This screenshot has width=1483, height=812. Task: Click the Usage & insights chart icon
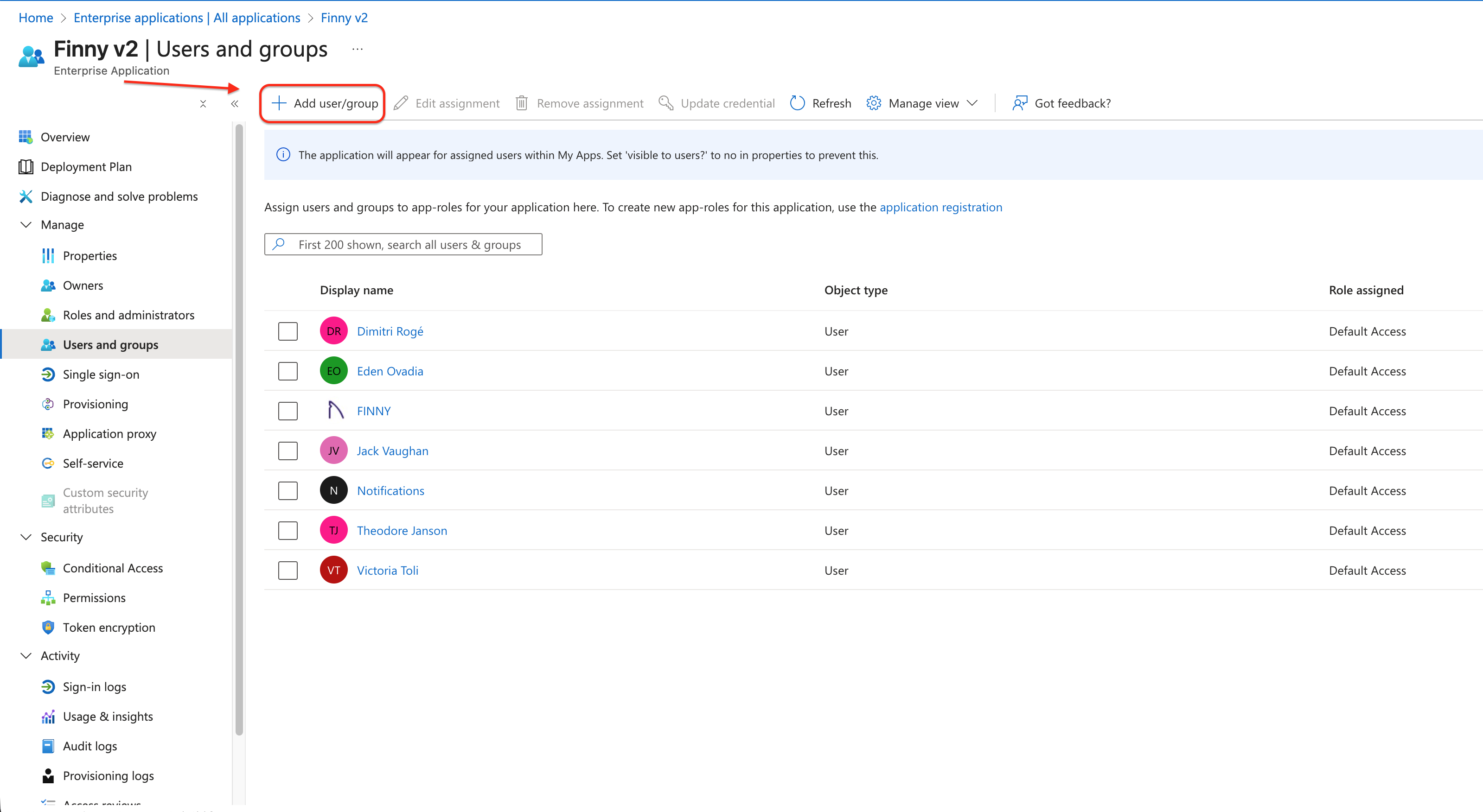(x=48, y=717)
